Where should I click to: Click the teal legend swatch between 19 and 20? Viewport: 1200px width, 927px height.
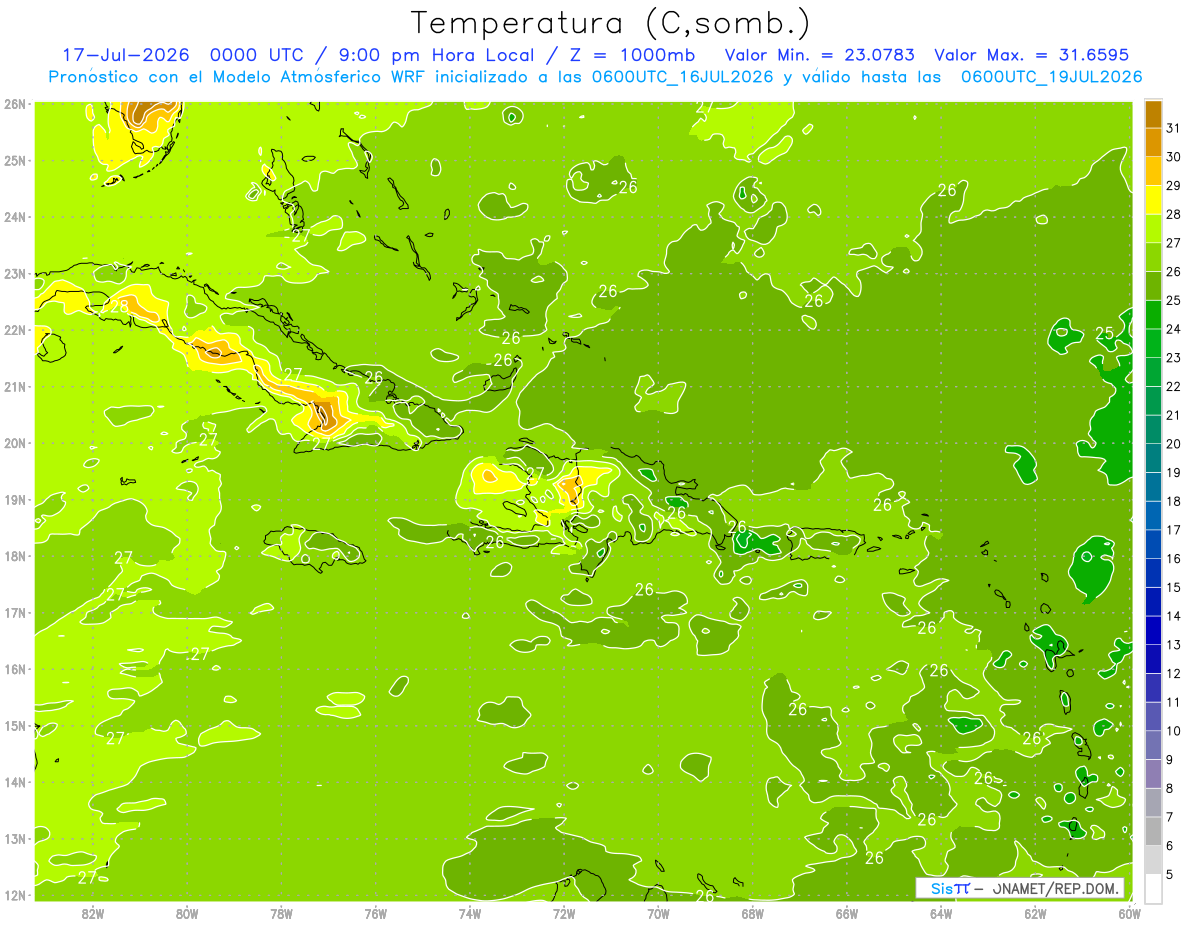(1153, 458)
